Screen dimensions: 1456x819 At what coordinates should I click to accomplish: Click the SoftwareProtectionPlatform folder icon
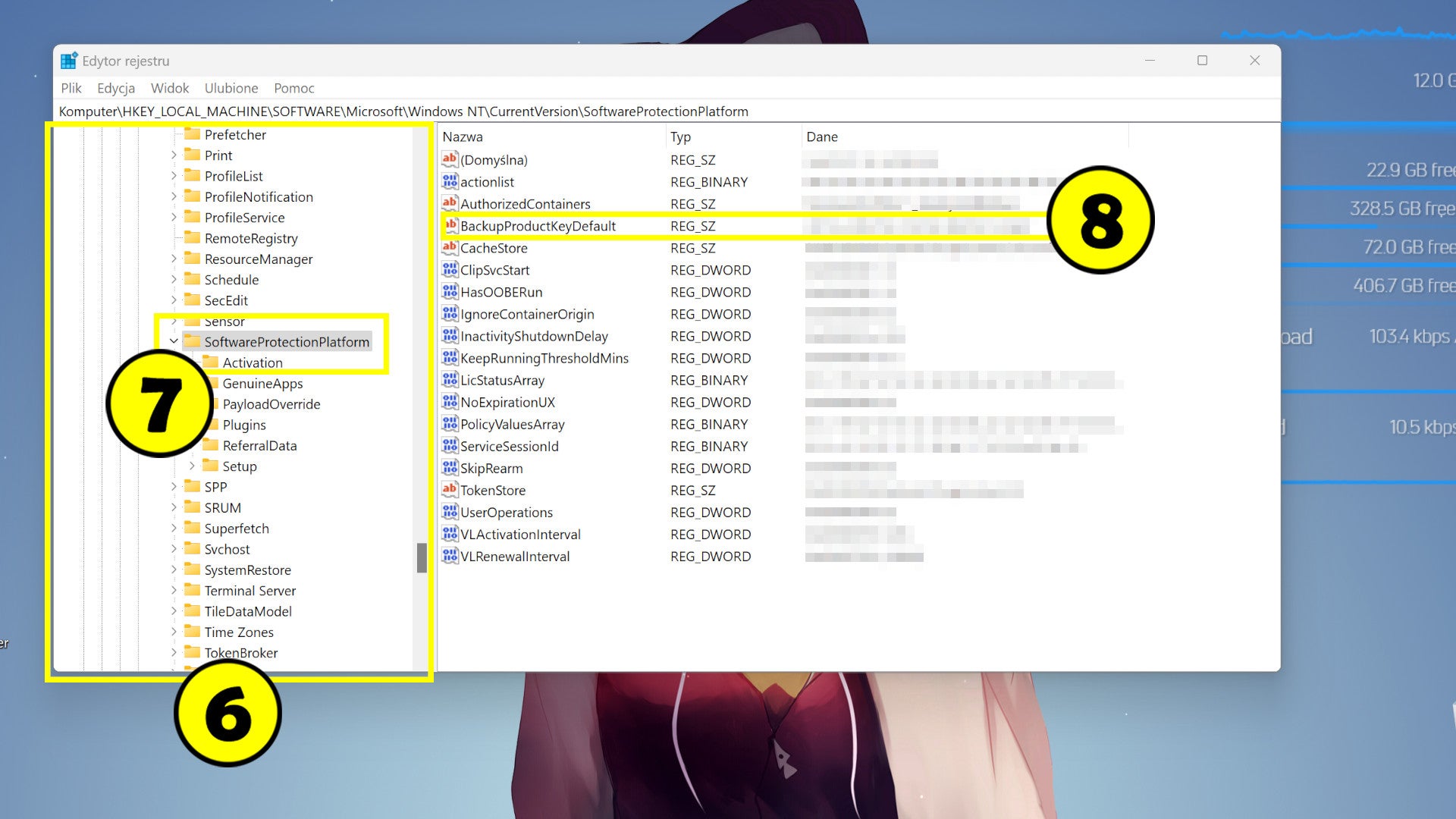192,342
